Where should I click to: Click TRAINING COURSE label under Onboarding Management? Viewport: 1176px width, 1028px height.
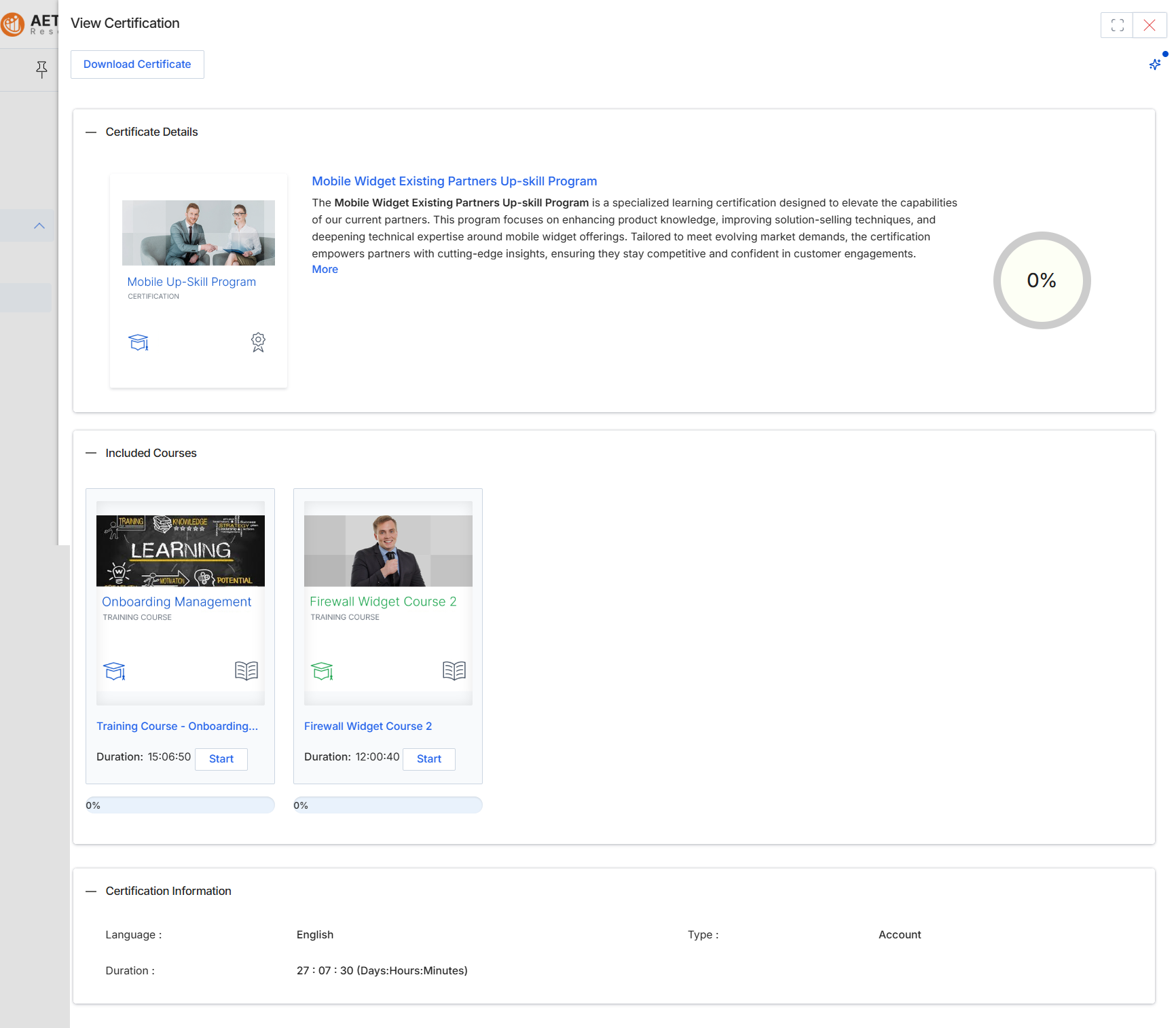(x=137, y=618)
